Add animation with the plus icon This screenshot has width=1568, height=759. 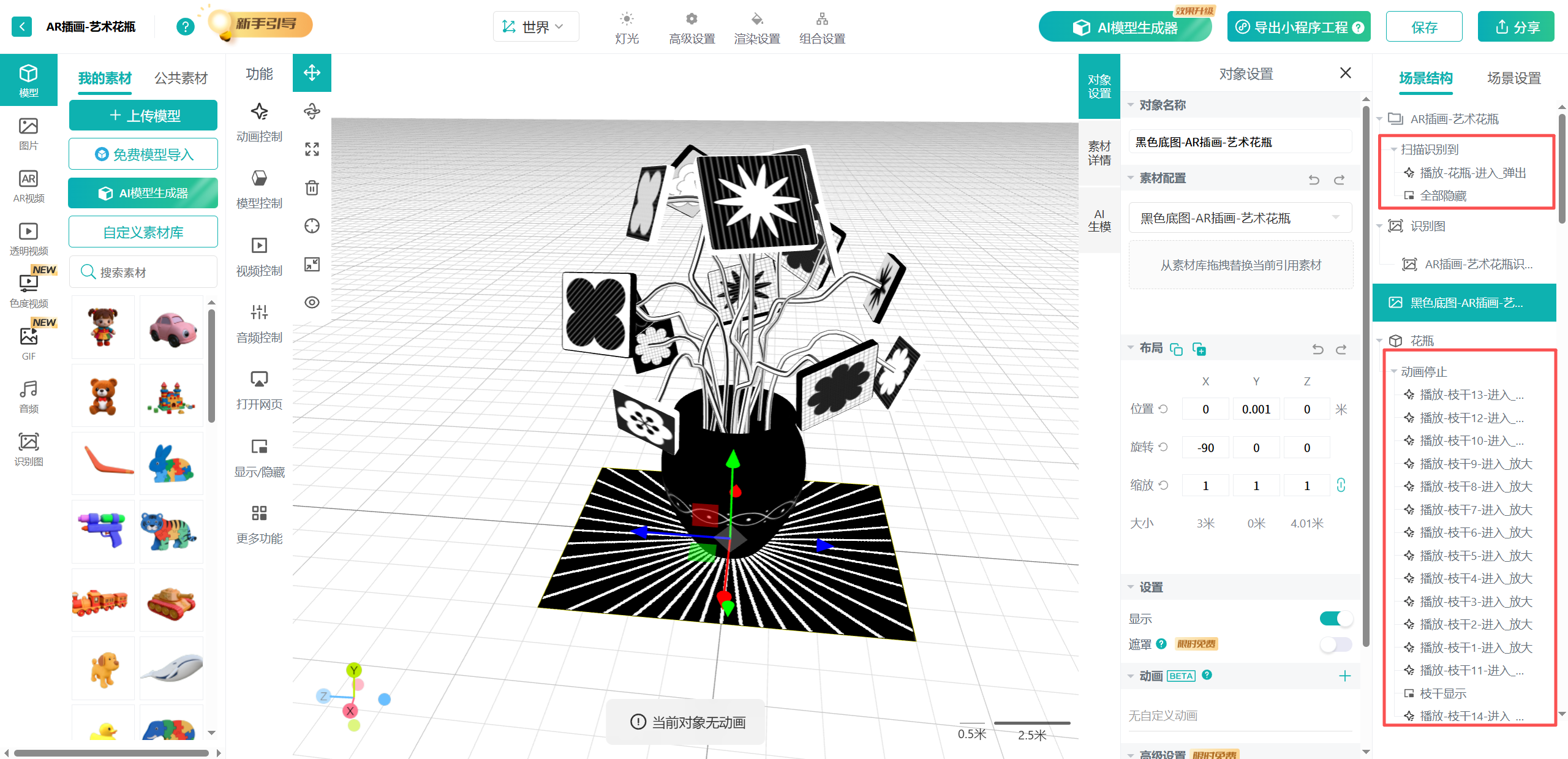coord(1344,676)
